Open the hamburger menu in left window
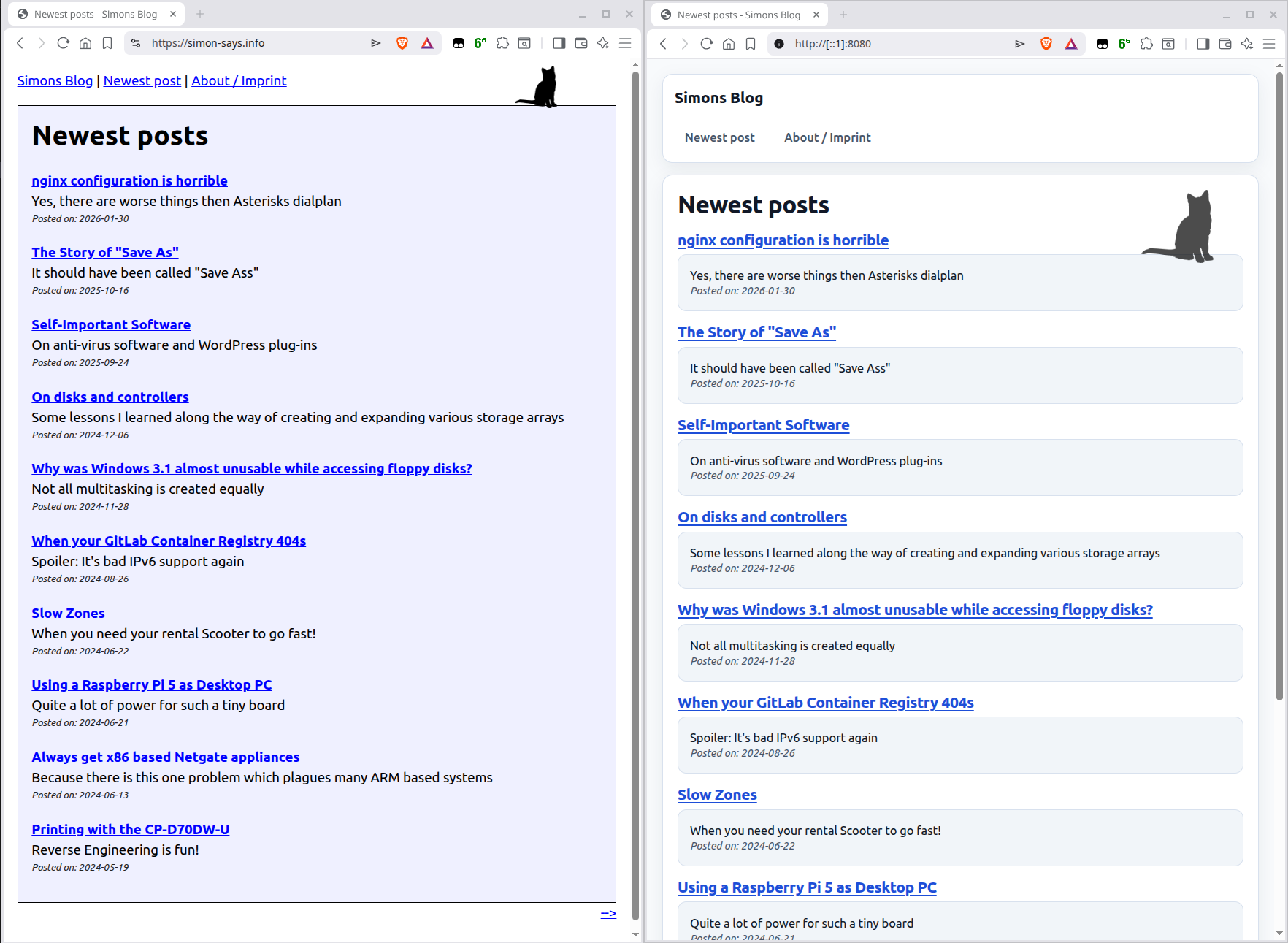 (625, 43)
